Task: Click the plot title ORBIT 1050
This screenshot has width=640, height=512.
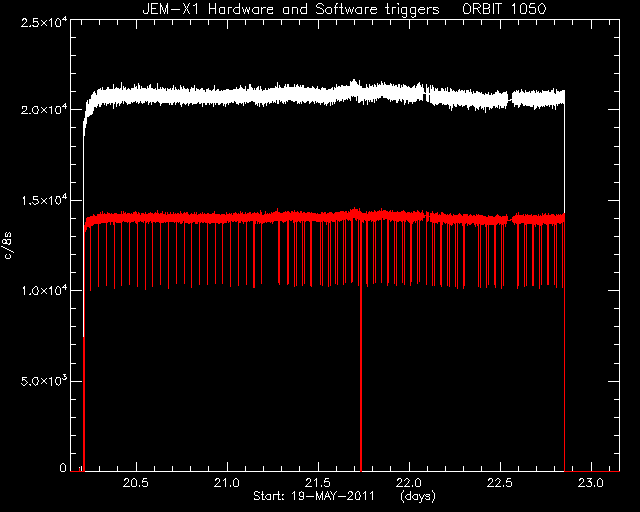Action: (504, 9)
